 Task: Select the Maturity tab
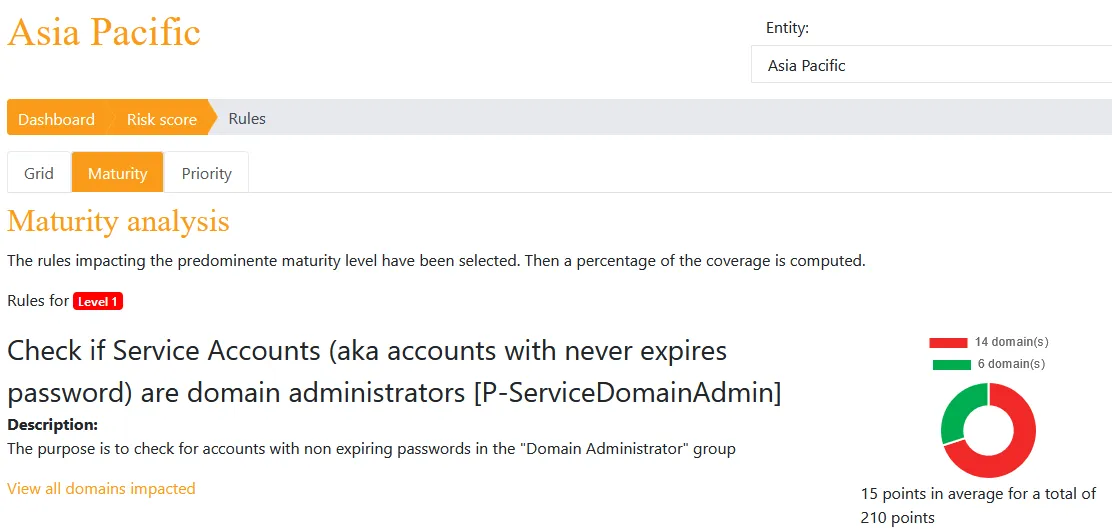click(118, 173)
